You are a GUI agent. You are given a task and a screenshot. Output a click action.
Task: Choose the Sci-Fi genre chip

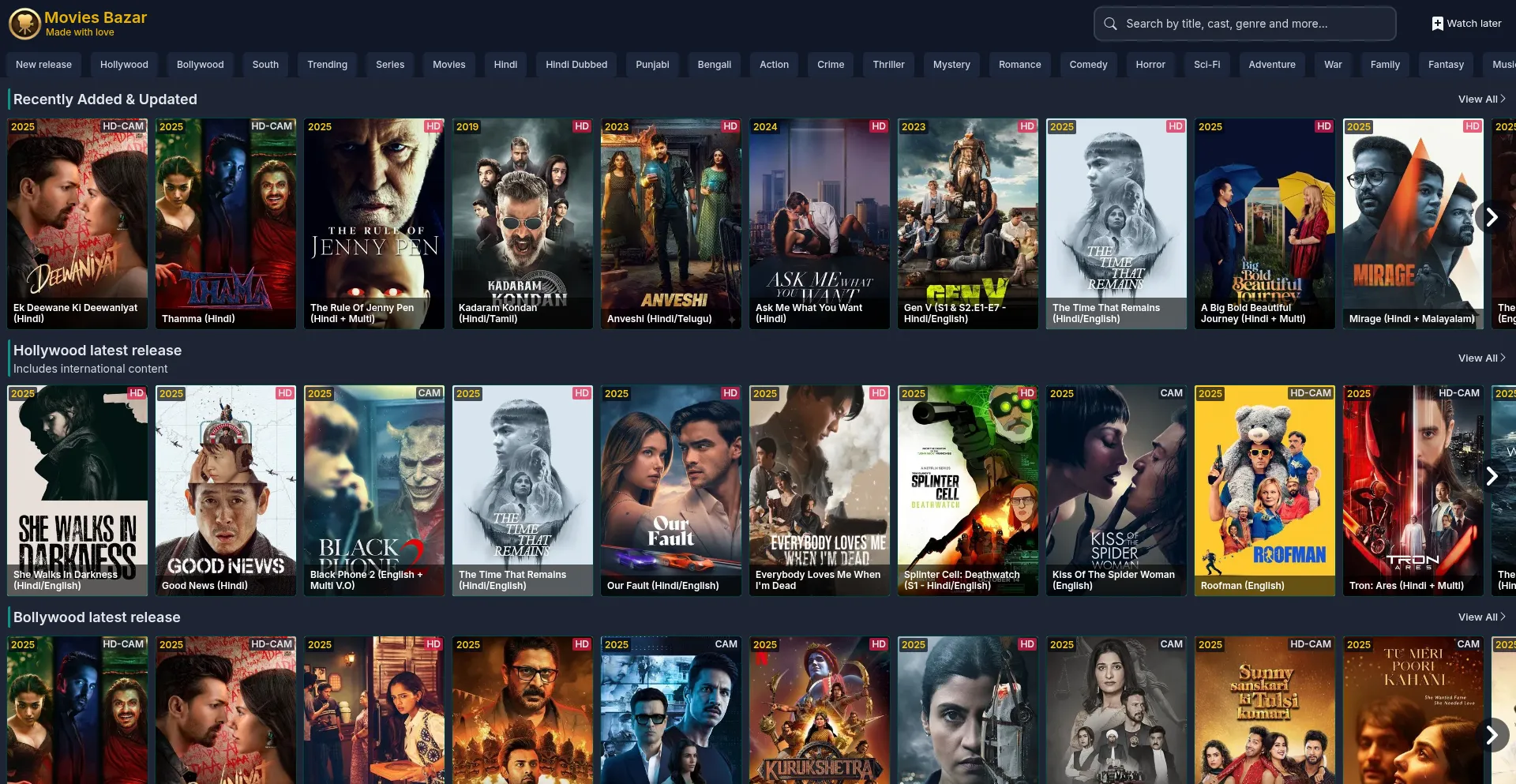click(x=1206, y=65)
